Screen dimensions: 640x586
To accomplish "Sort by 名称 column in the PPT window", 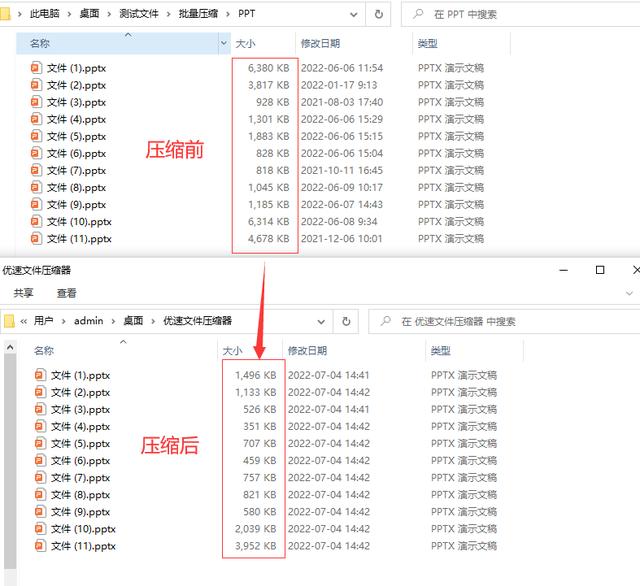I will pos(40,43).
